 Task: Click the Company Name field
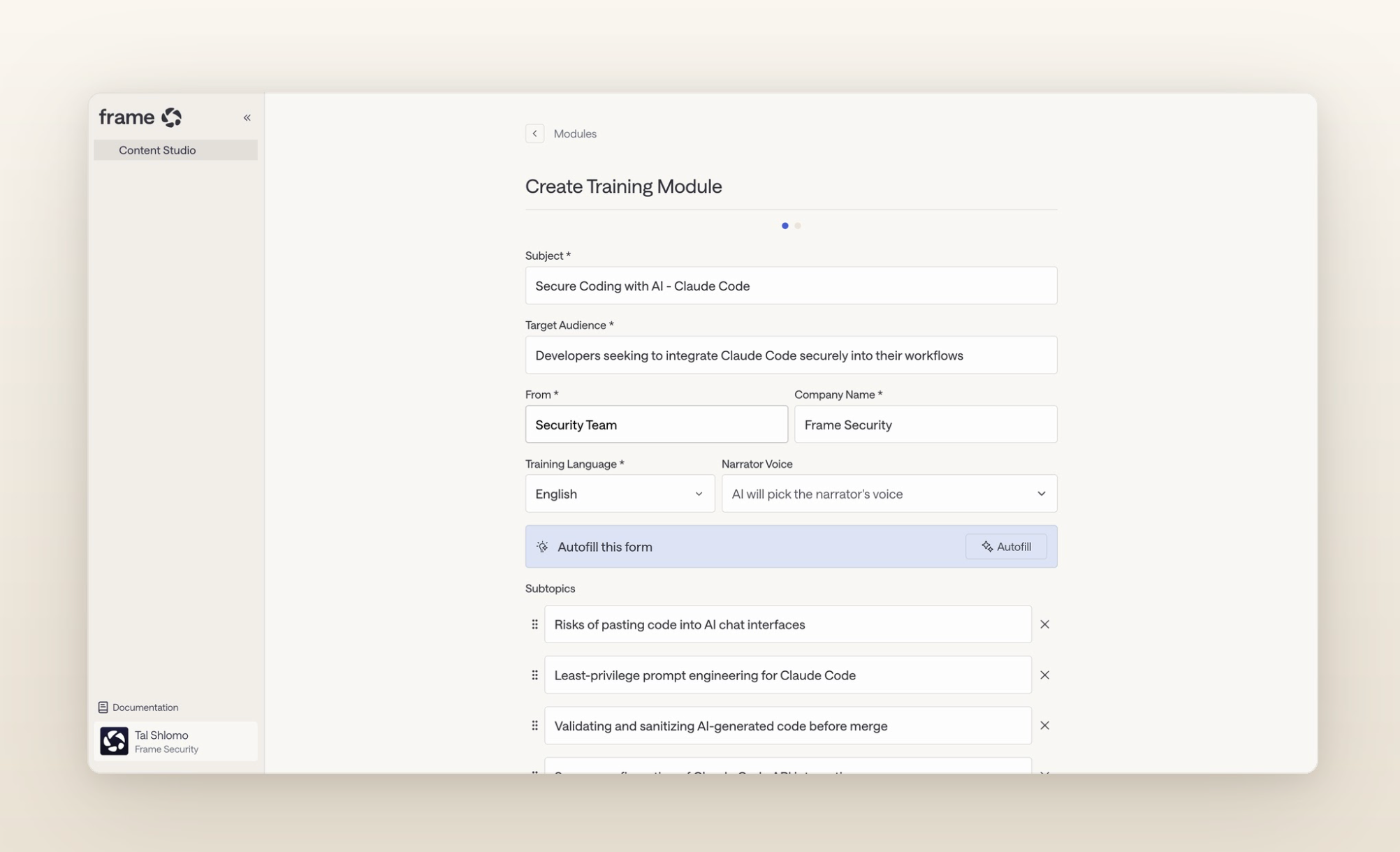[x=925, y=425]
